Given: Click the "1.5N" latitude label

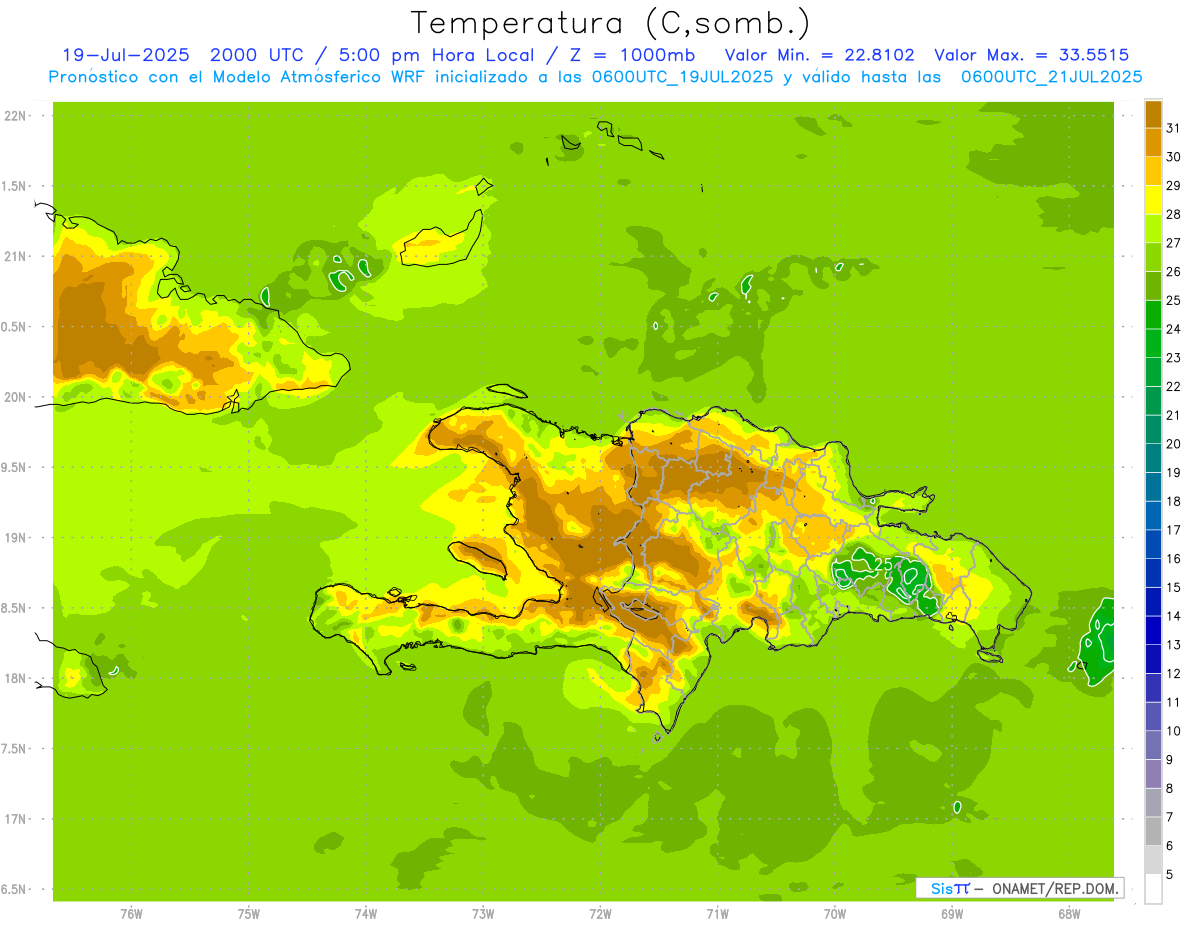Looking at the screenshot, I should point(15,187).
